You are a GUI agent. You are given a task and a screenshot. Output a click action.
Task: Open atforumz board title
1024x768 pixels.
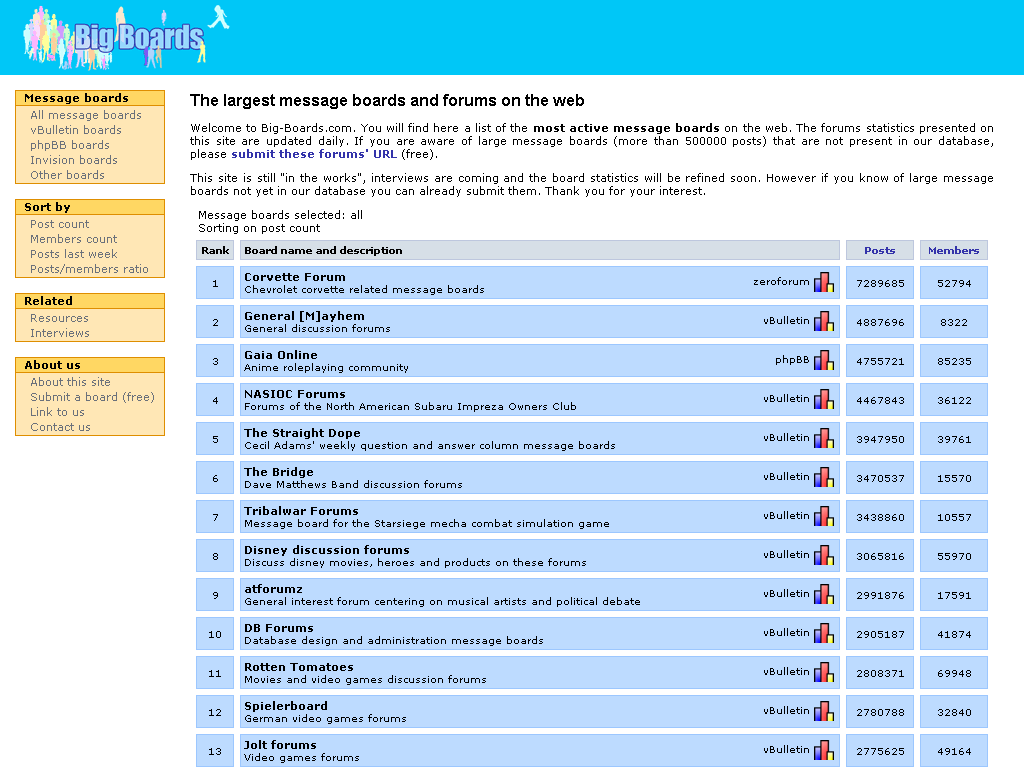[x=273, y=589]
